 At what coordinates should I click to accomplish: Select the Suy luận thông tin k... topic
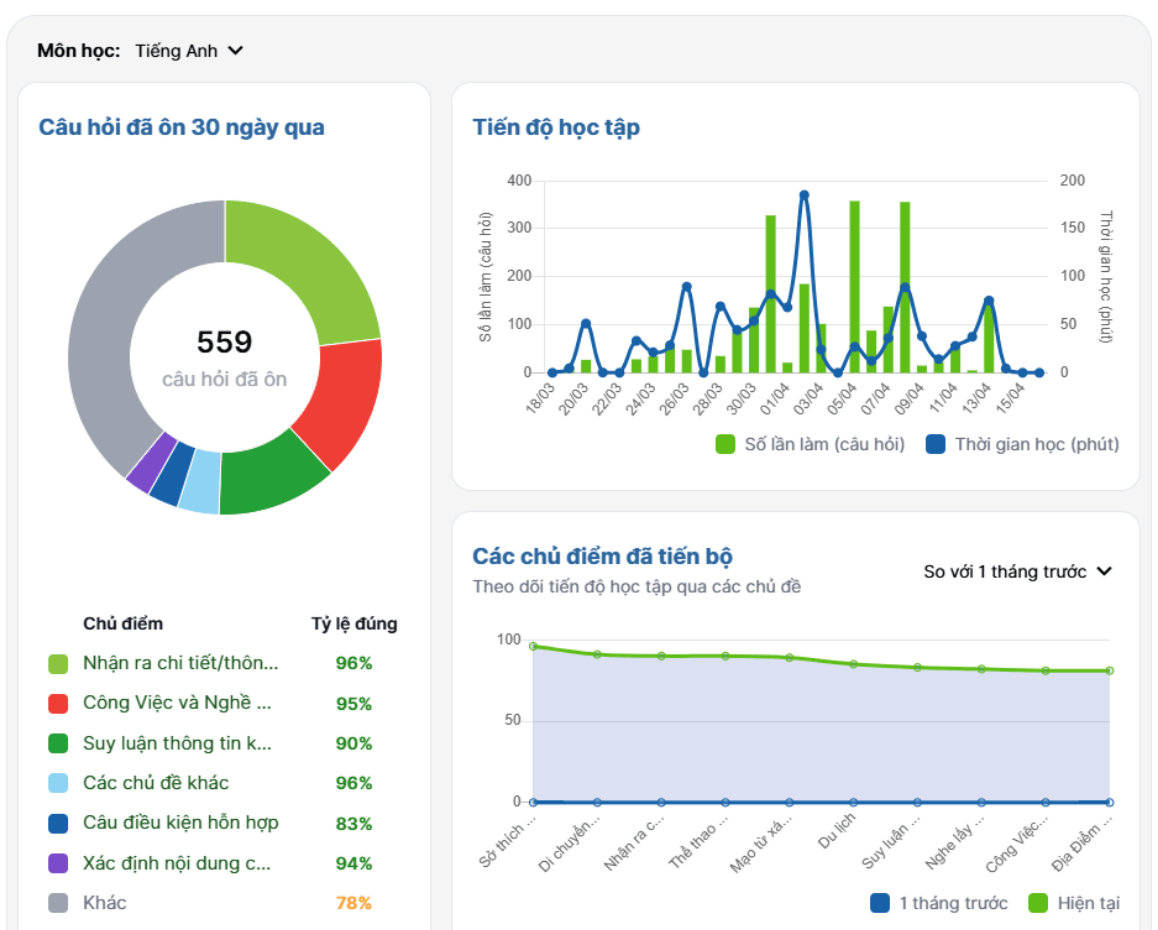pos(177,743)
